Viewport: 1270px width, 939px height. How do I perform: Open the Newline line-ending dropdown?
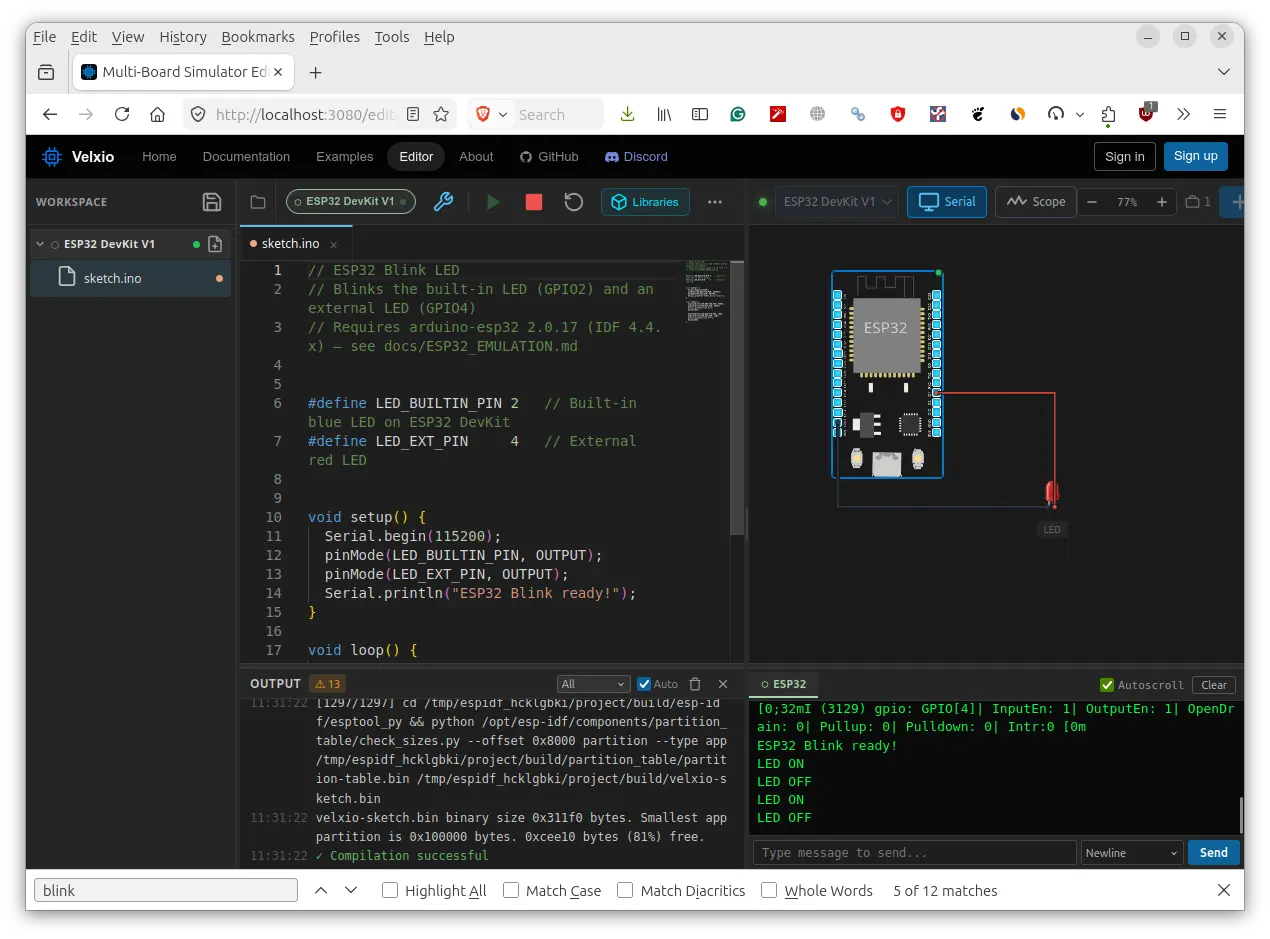pos(1131,852)
